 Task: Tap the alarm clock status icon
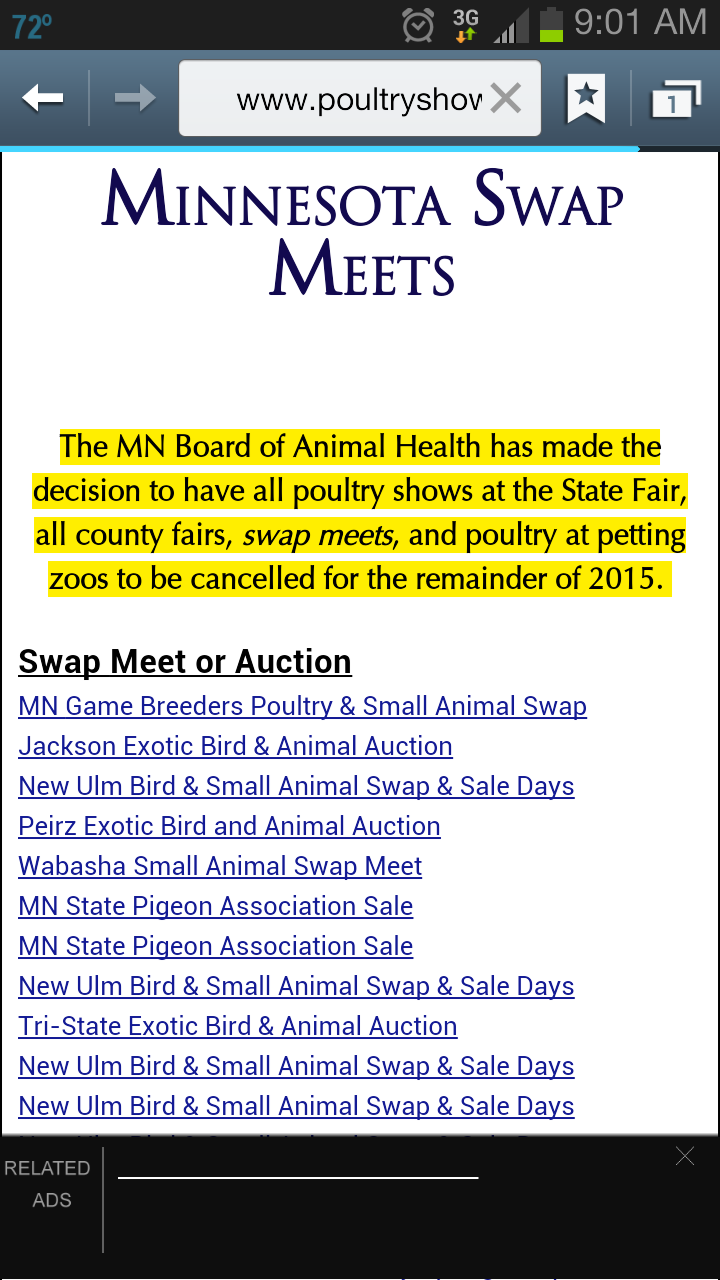(x=418, y=24)
